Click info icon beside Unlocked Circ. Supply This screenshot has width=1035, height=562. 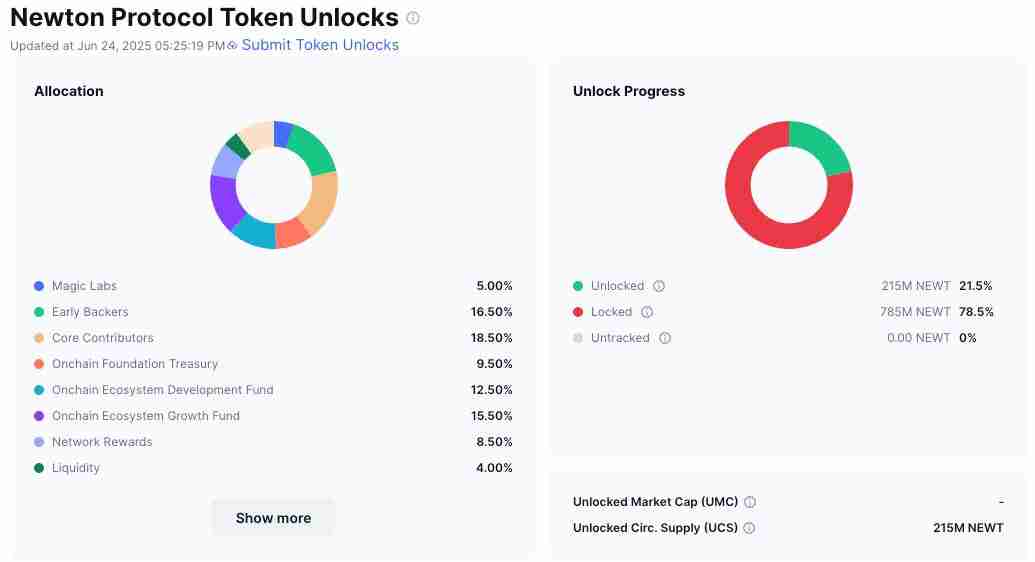749,528
